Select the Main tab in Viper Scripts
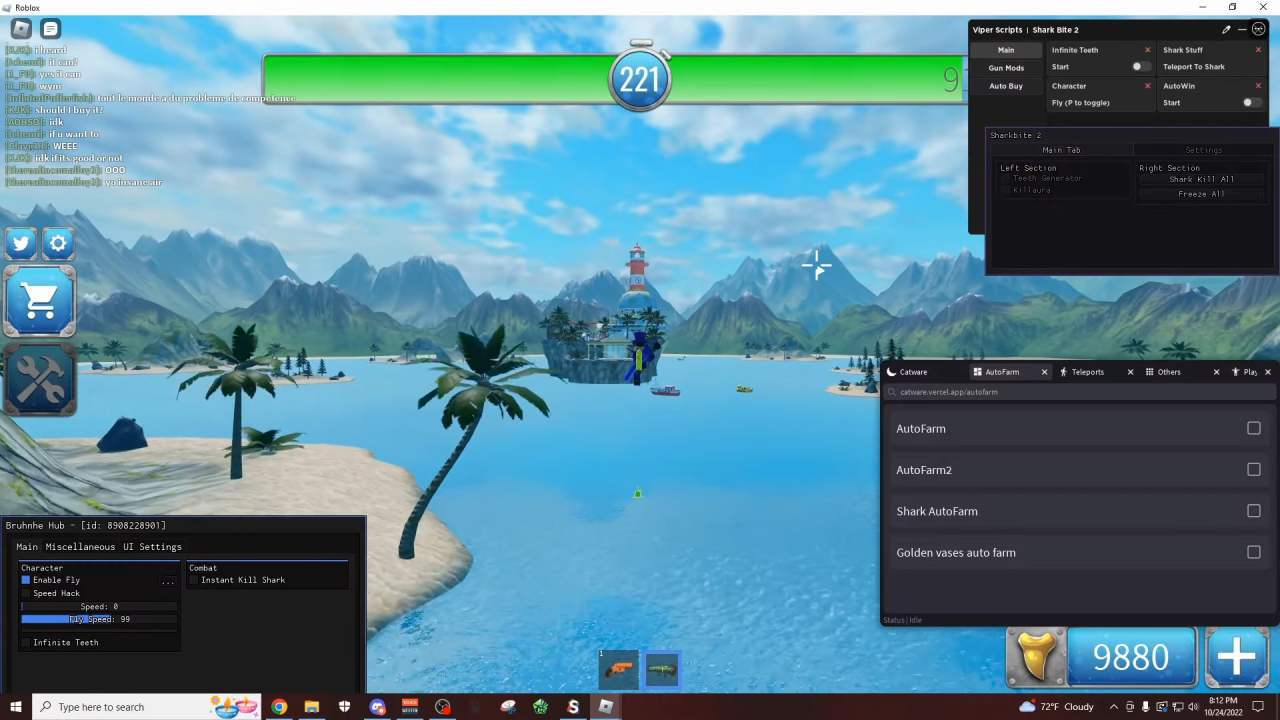 coord(1006,50)
